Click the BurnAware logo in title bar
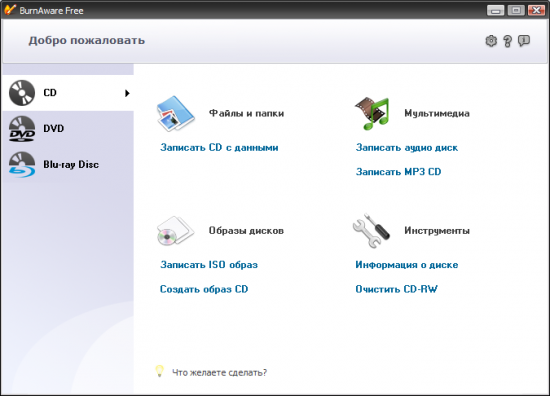 click(x=10, y=10)
